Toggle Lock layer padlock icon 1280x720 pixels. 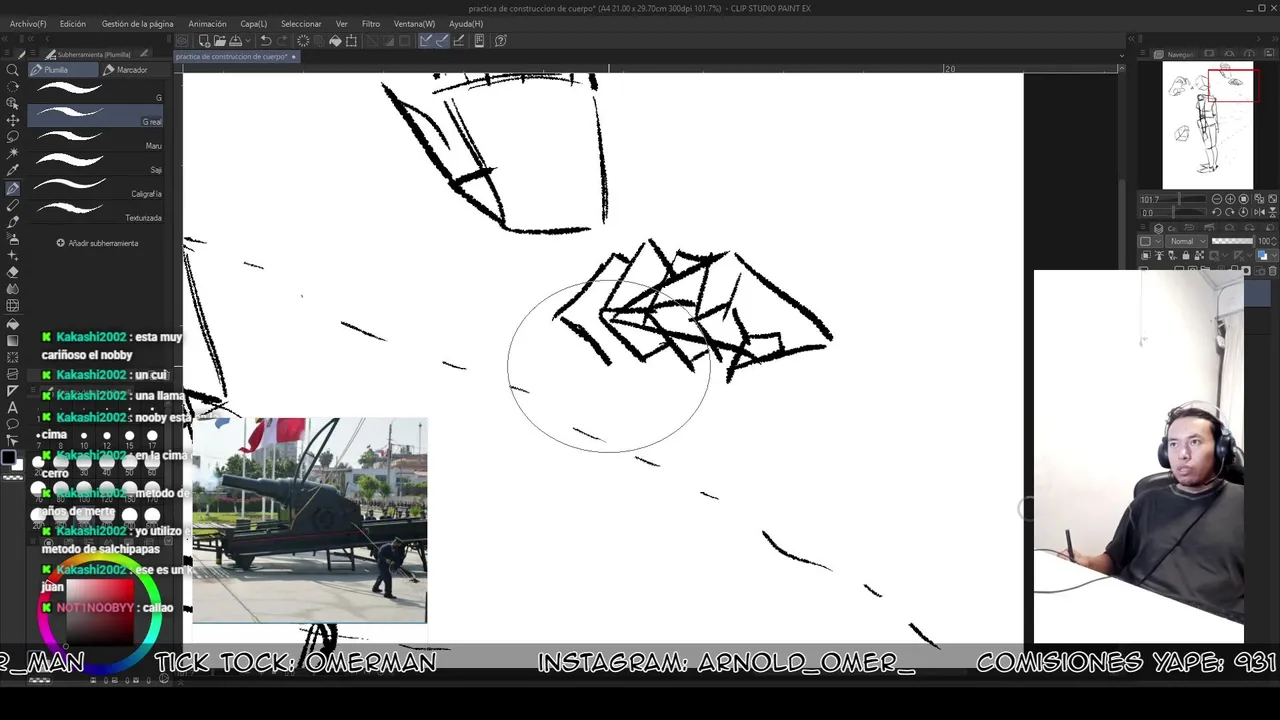click(1186, 255)
